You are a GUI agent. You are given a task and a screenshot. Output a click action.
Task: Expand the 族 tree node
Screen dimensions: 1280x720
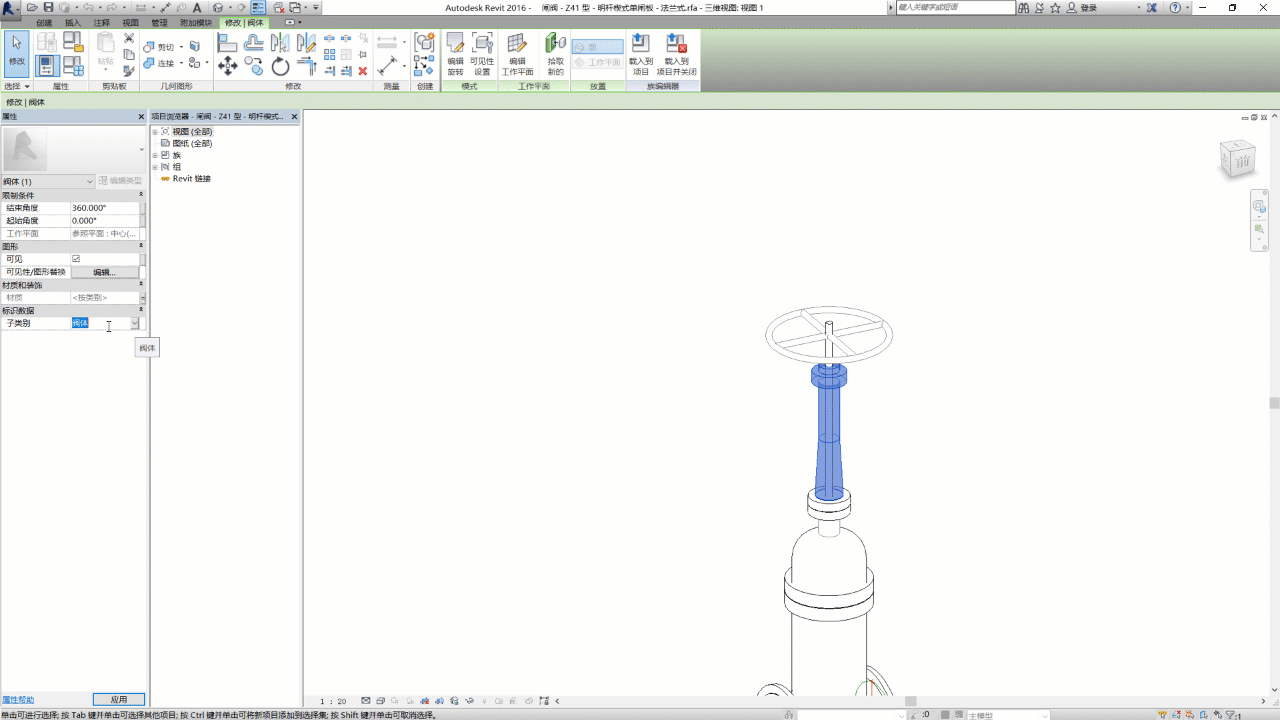155,155
